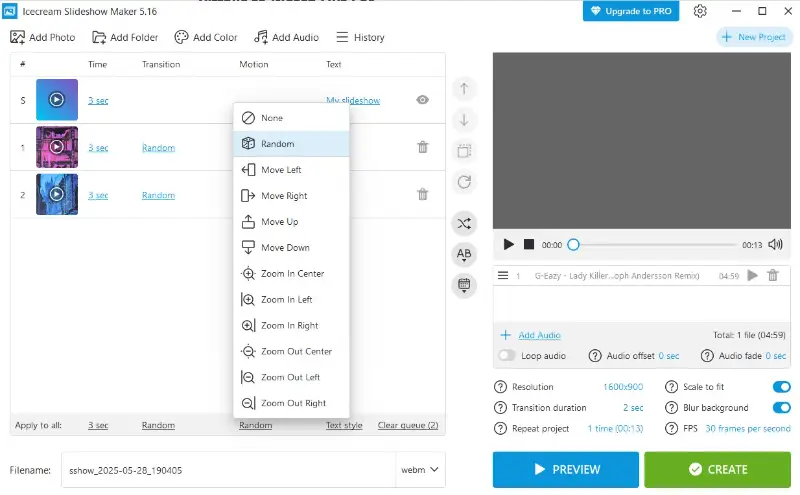Viewport: 800px width, 495px height.
Task: Choose Move Down motion
Action: [x=291, y=248]
